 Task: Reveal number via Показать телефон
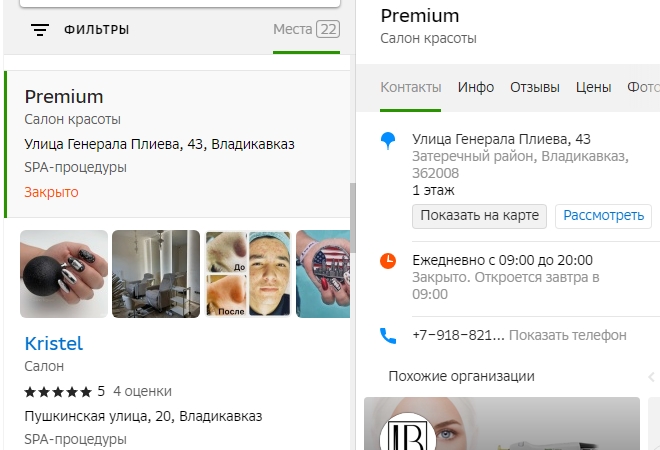(x=568, y=335)
